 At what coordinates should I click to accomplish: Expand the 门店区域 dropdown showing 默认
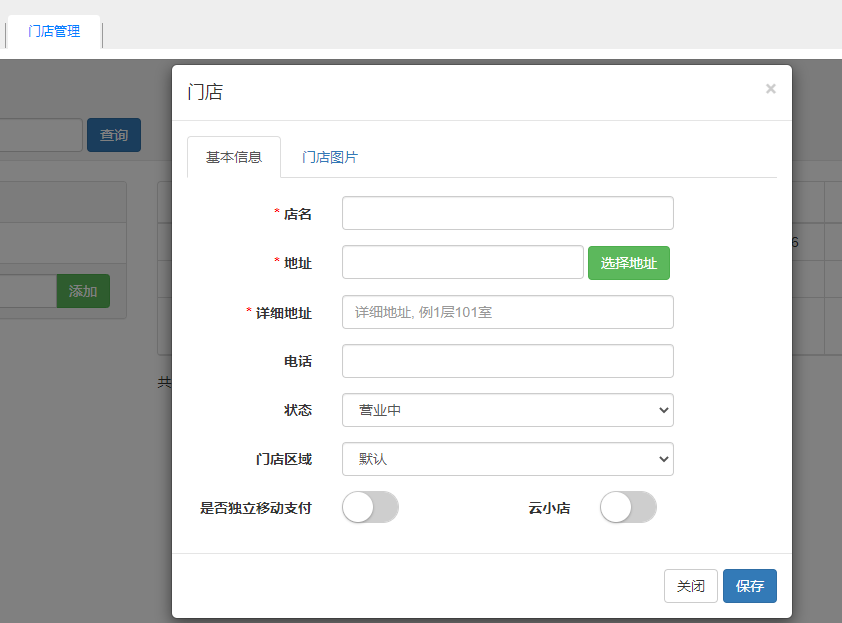[507, 459]
